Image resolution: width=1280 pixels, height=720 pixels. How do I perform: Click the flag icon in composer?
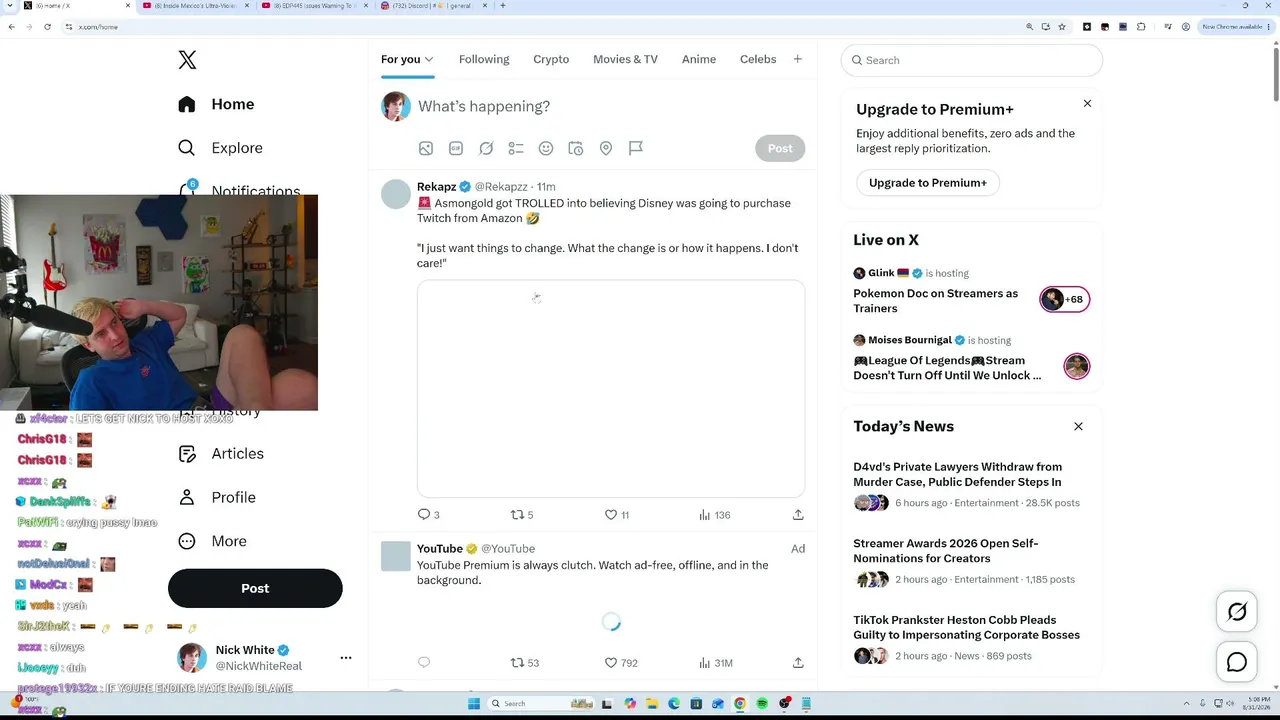point(636,148)
